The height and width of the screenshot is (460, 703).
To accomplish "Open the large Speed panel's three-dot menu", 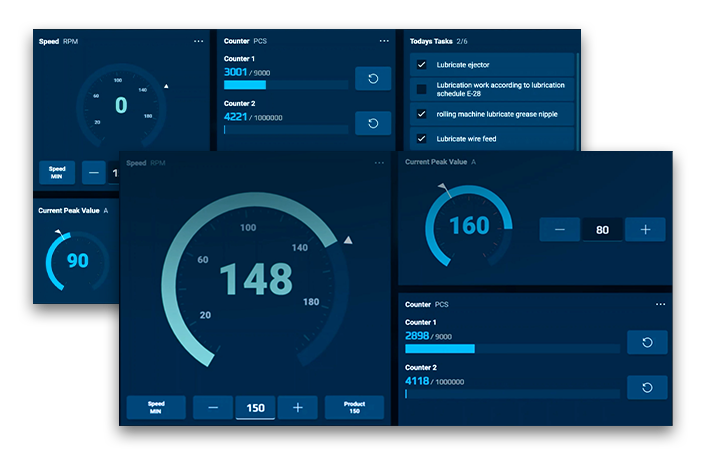I will pyautogui.click(x=379, y=162).
